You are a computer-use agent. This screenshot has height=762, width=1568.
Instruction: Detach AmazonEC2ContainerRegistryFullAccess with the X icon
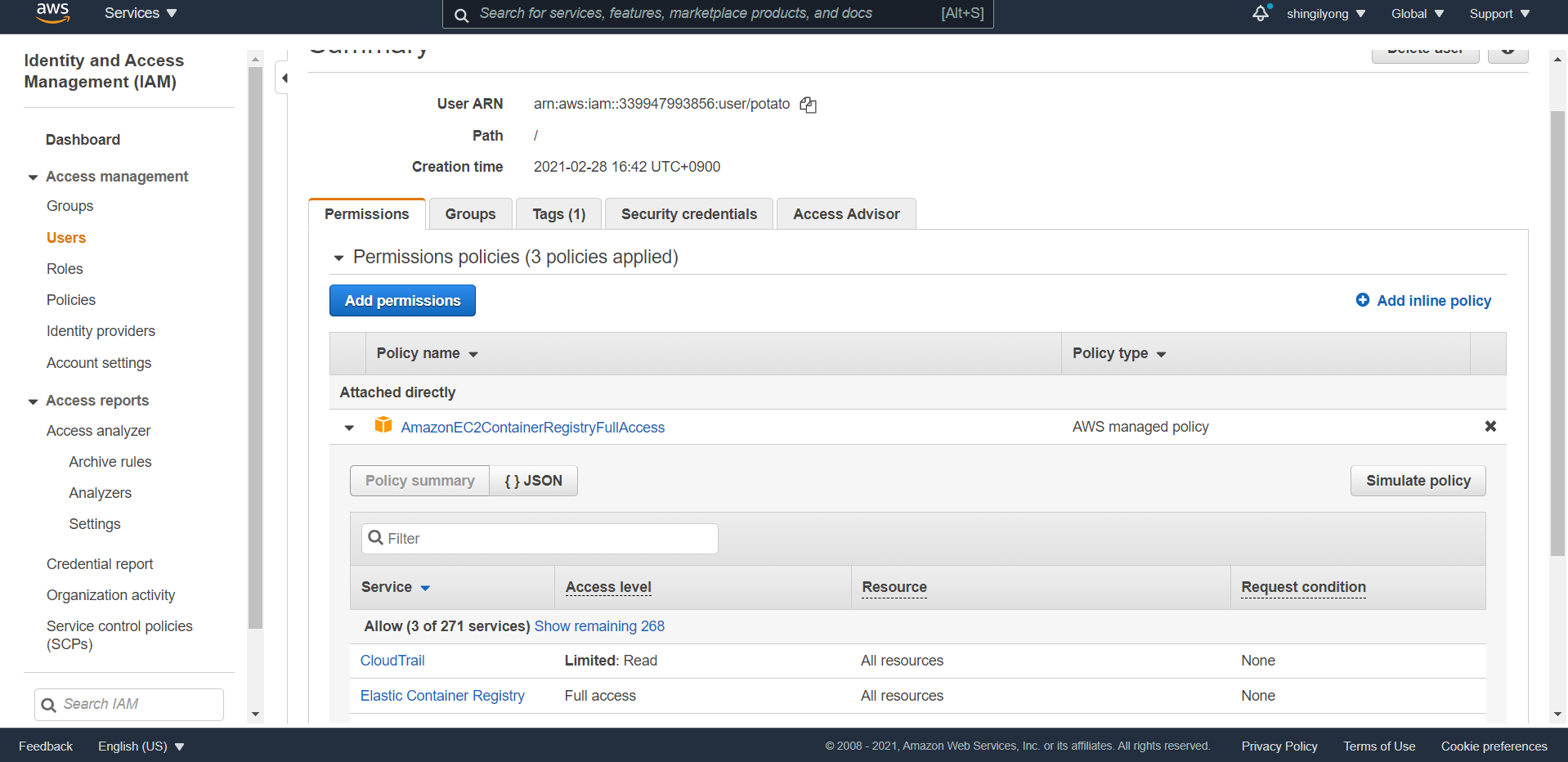tap(1490, 427)
